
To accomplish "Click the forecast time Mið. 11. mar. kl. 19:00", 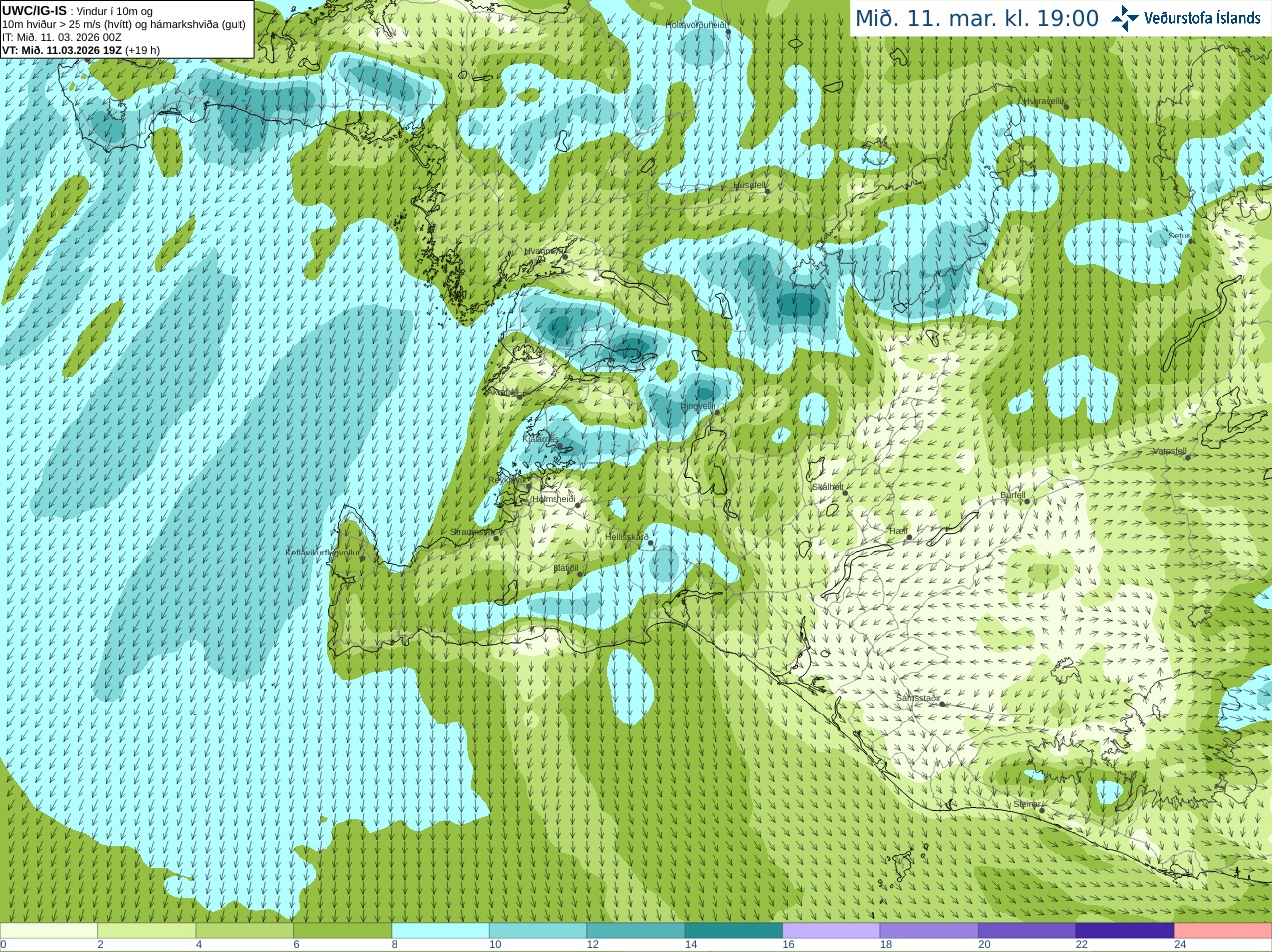I will pos(977,19).
